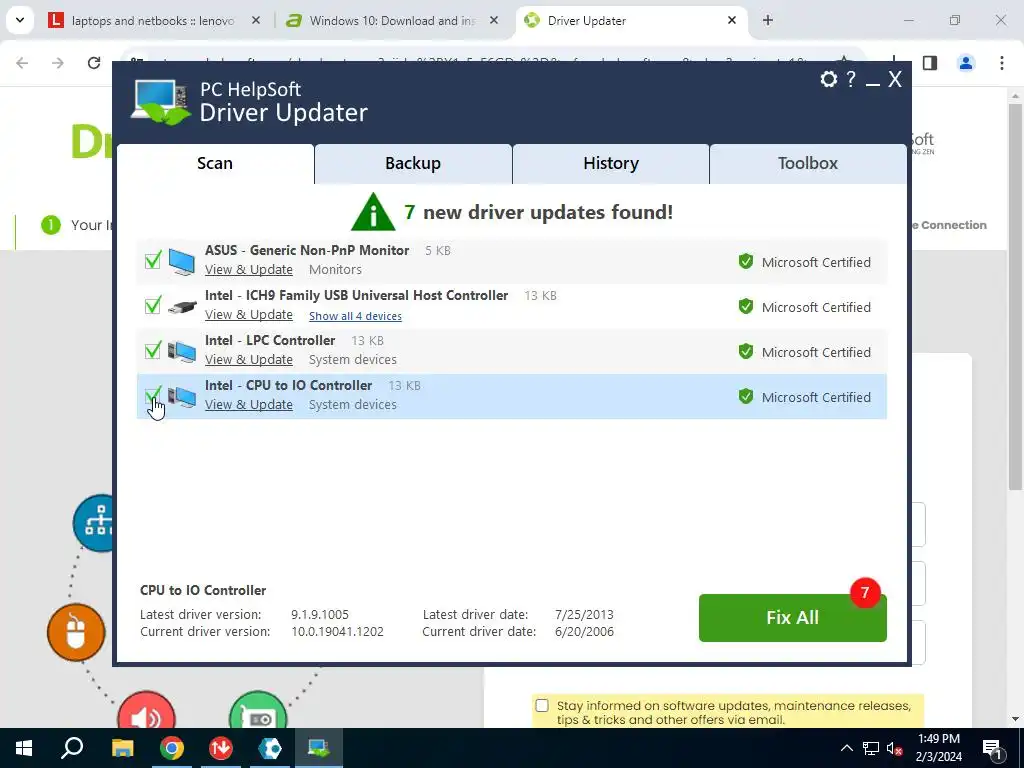Click the monitor icon of ASUS driver row

[x=182, y=261]
